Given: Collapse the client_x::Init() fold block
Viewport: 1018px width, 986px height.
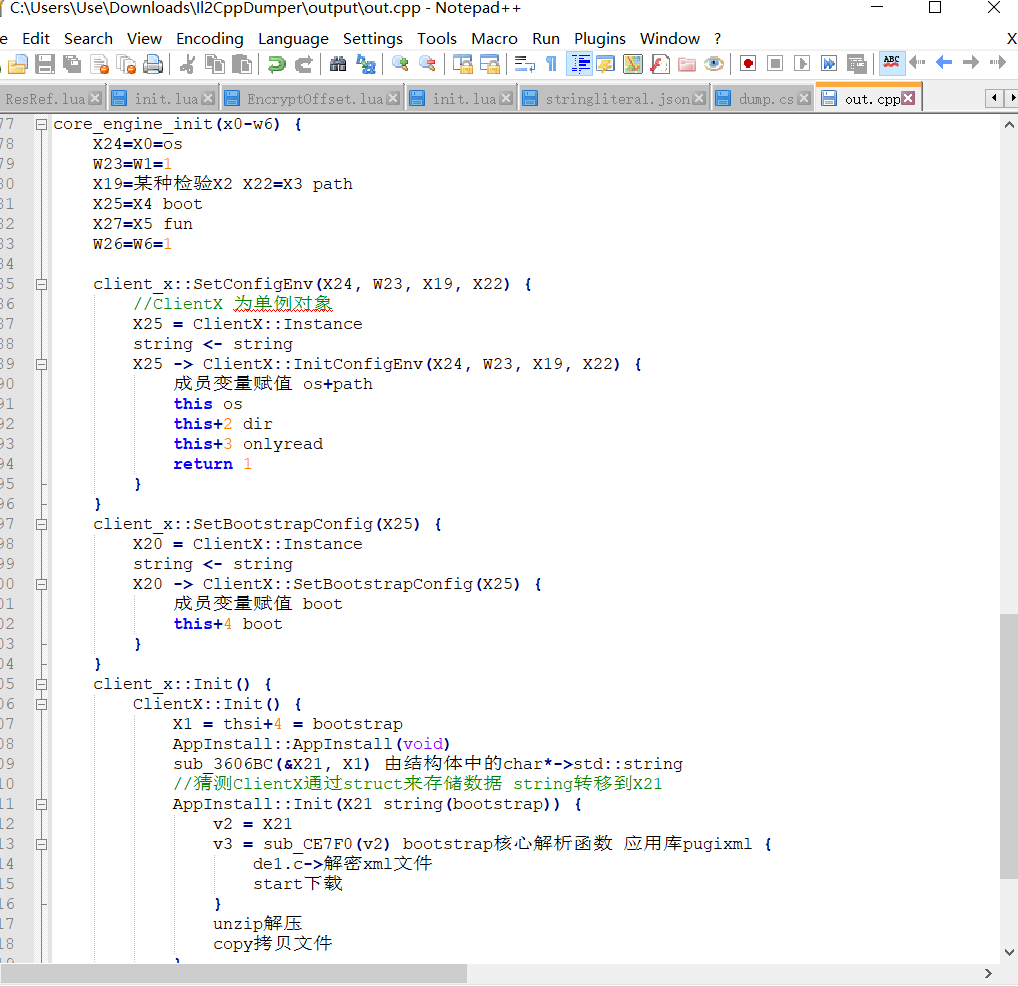Looking at the screenshot, I should (41, 684).
